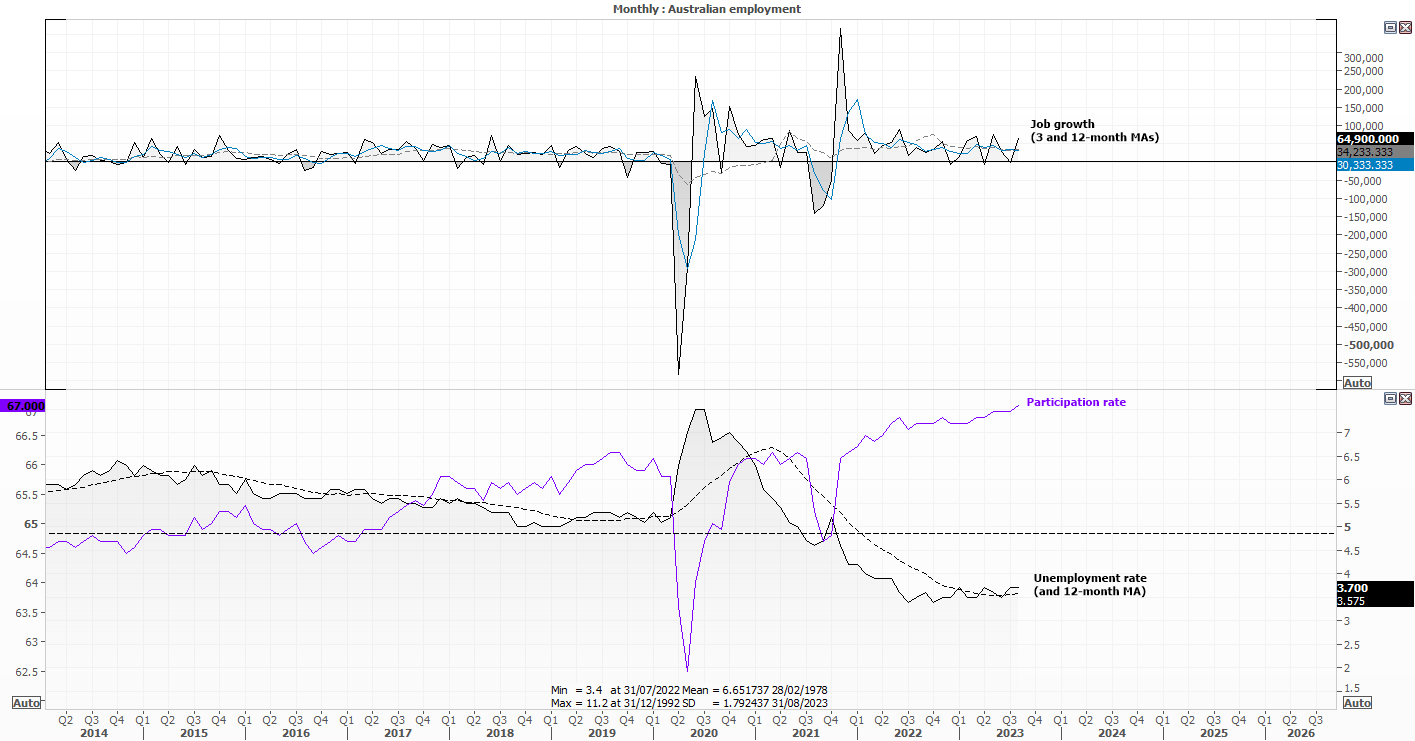The width and height of the screenshot is (1415, 741).
Task: Click the 6.5 unemployment axis tick label
Action: tap(1351, 457)
